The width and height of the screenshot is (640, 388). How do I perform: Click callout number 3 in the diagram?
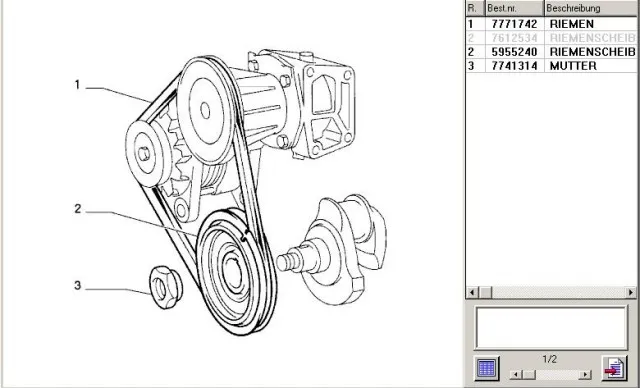point(78,286)
